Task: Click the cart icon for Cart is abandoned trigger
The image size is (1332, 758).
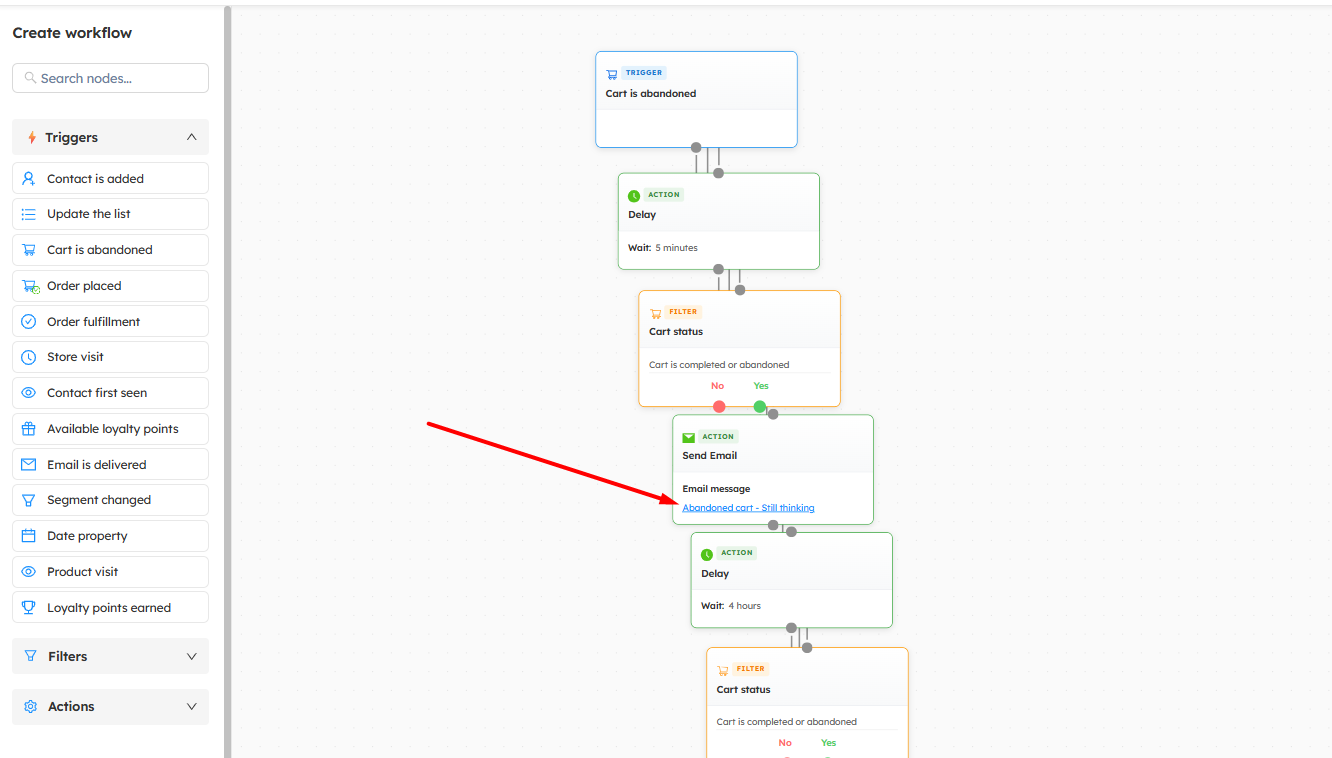Action: pos(29,250)
